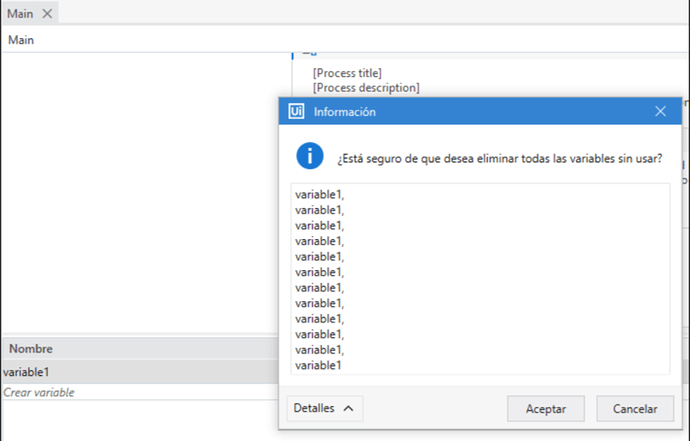Click the topmost variable1 entry in details list
Viewport: 690px width, 441px height.
tap(319, 195)
